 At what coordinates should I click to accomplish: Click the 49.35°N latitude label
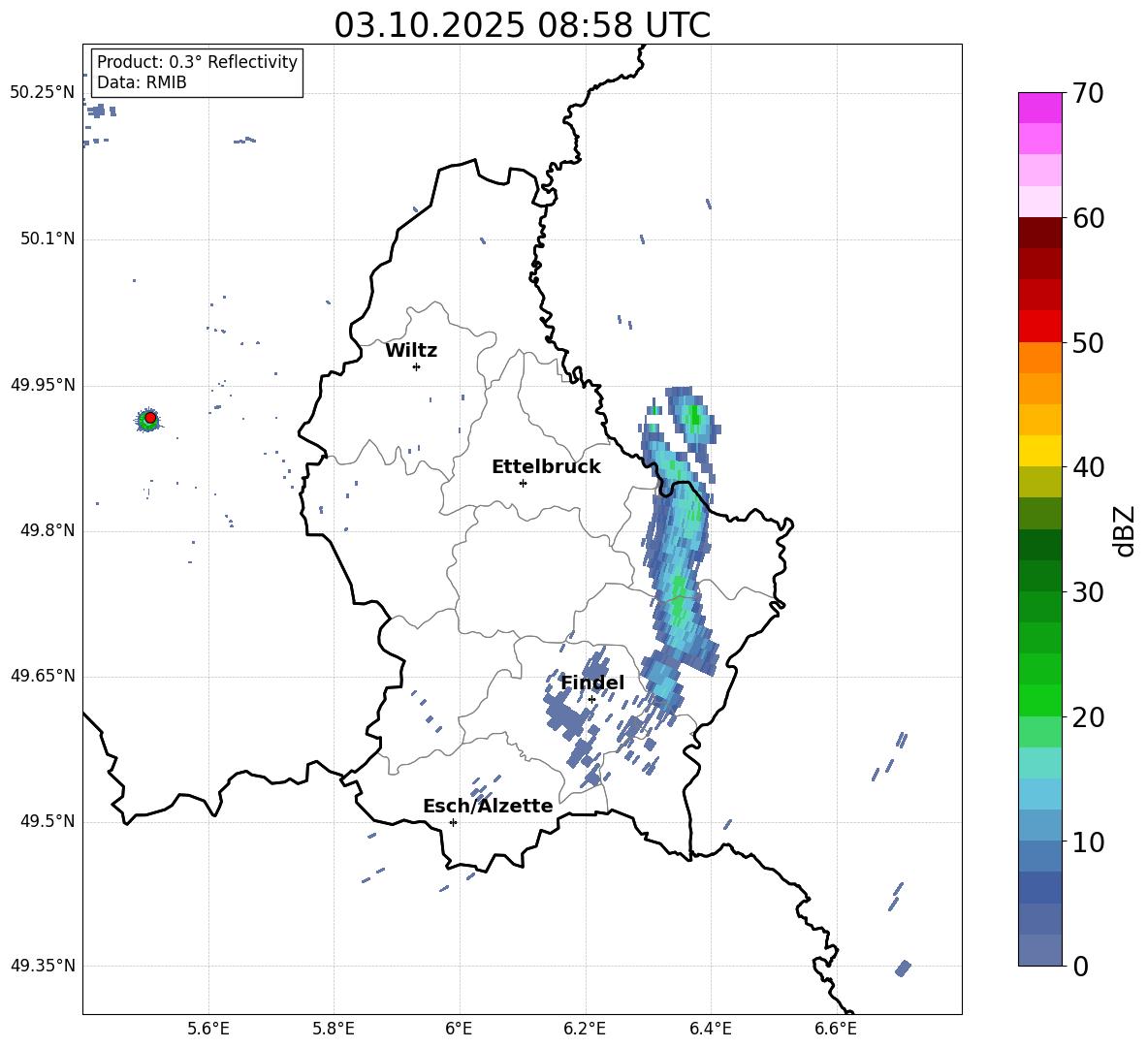pyautogui.click(x=43, y=966)
